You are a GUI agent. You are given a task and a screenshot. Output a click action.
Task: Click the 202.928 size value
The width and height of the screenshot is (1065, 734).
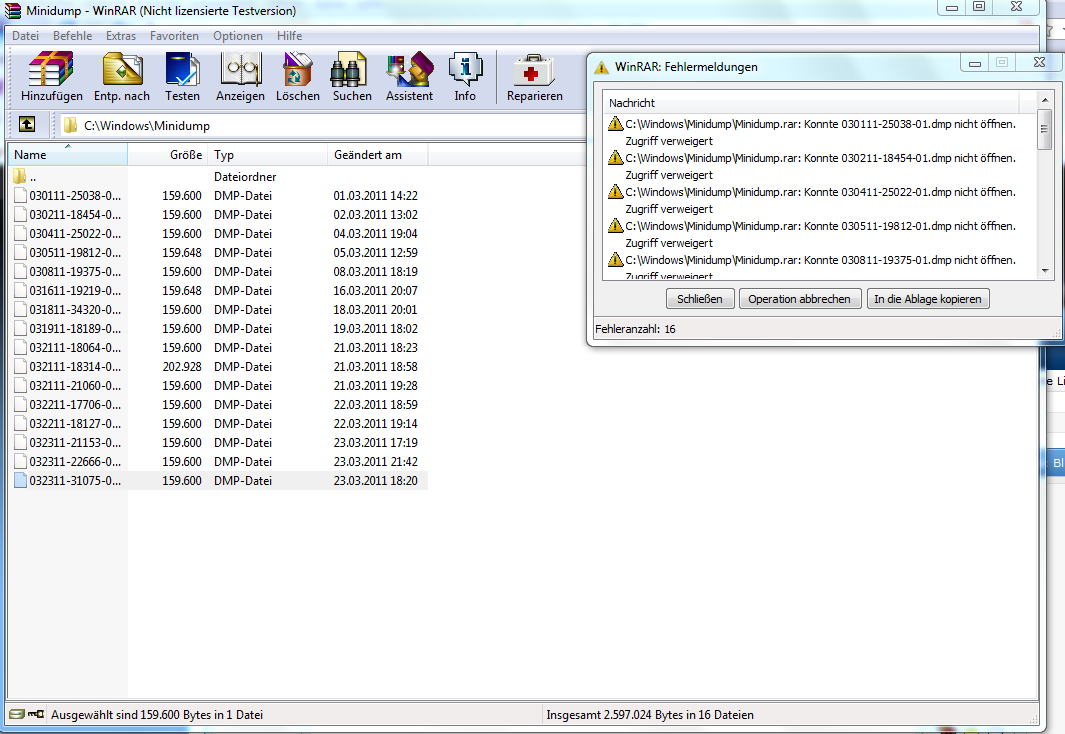[181, 367]
